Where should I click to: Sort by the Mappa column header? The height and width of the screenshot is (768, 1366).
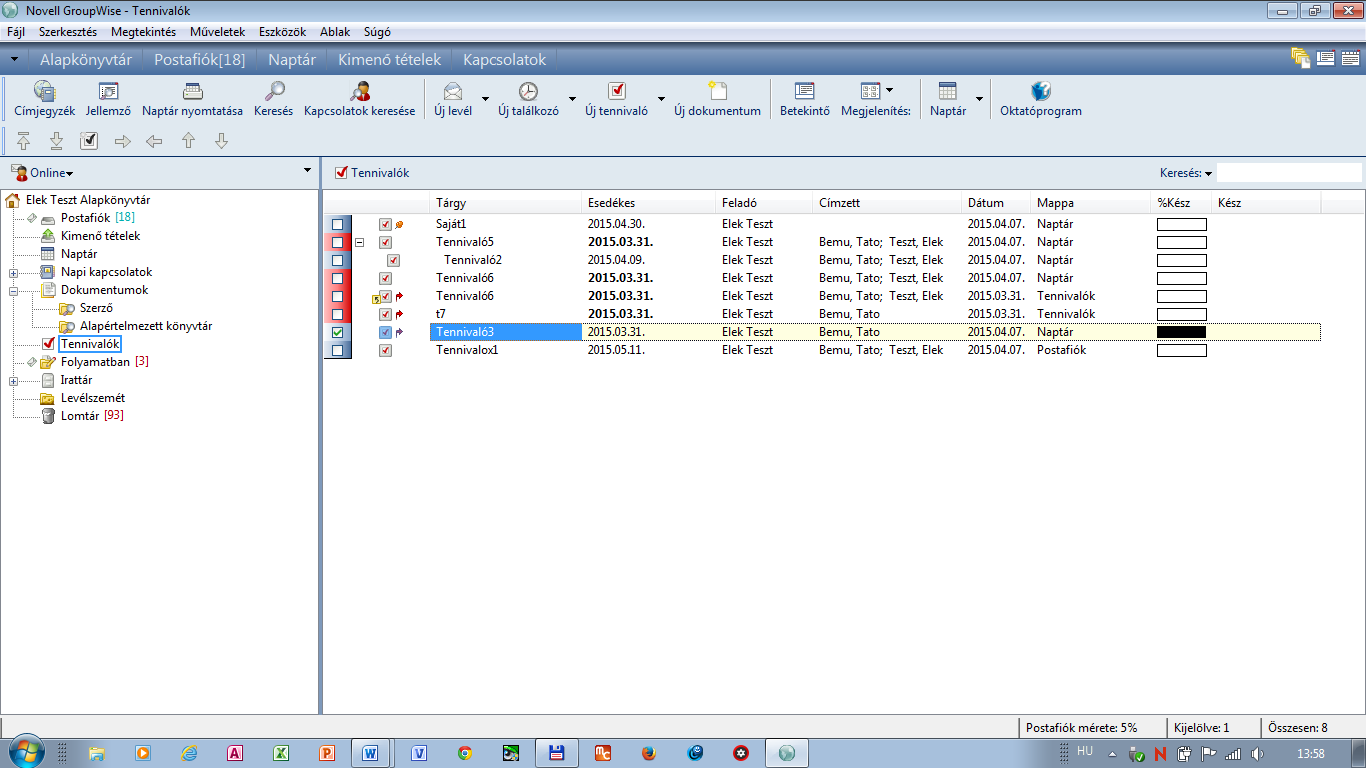[1090, 203]
